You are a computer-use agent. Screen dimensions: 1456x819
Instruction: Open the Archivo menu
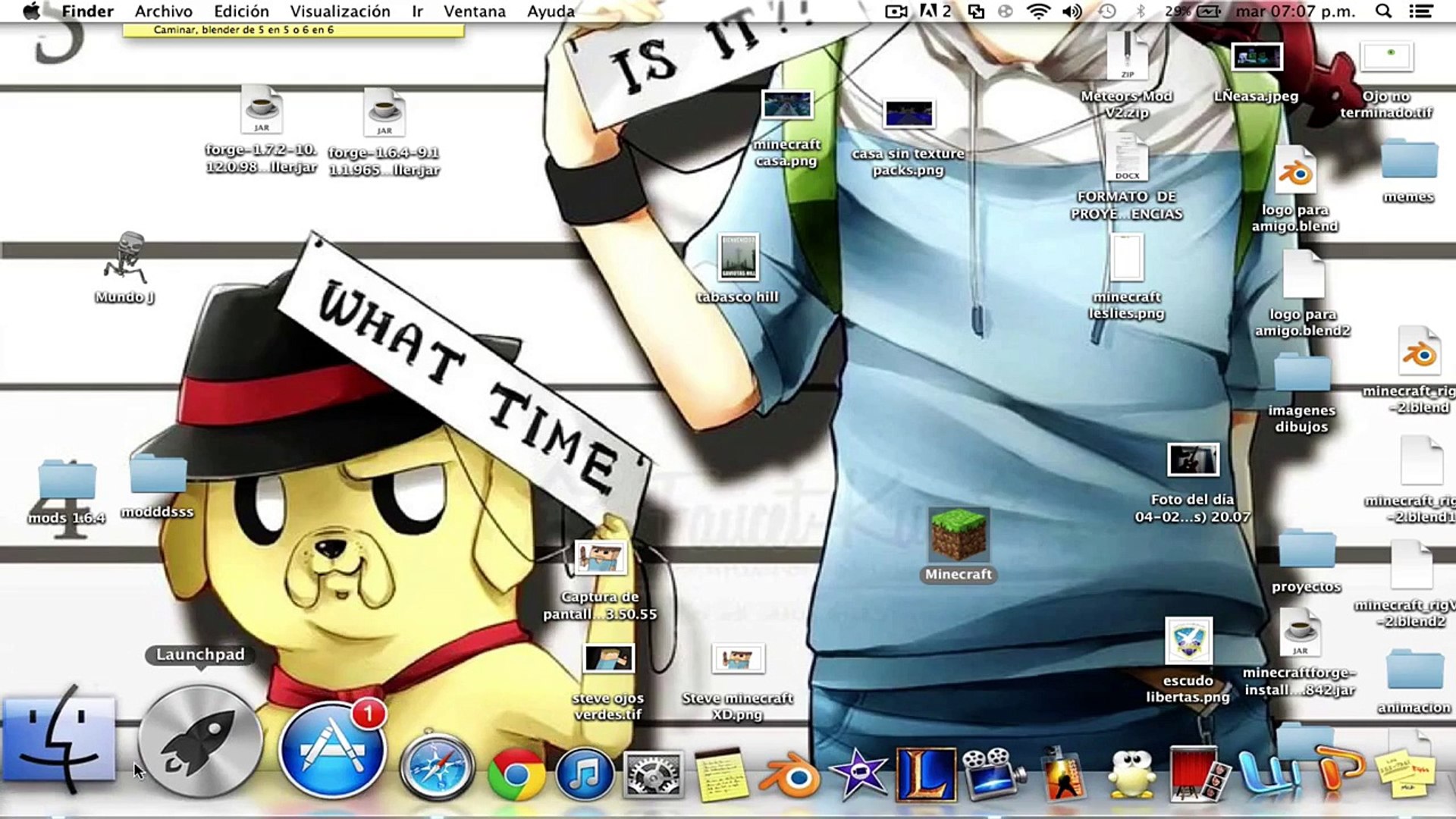(163, 11)
